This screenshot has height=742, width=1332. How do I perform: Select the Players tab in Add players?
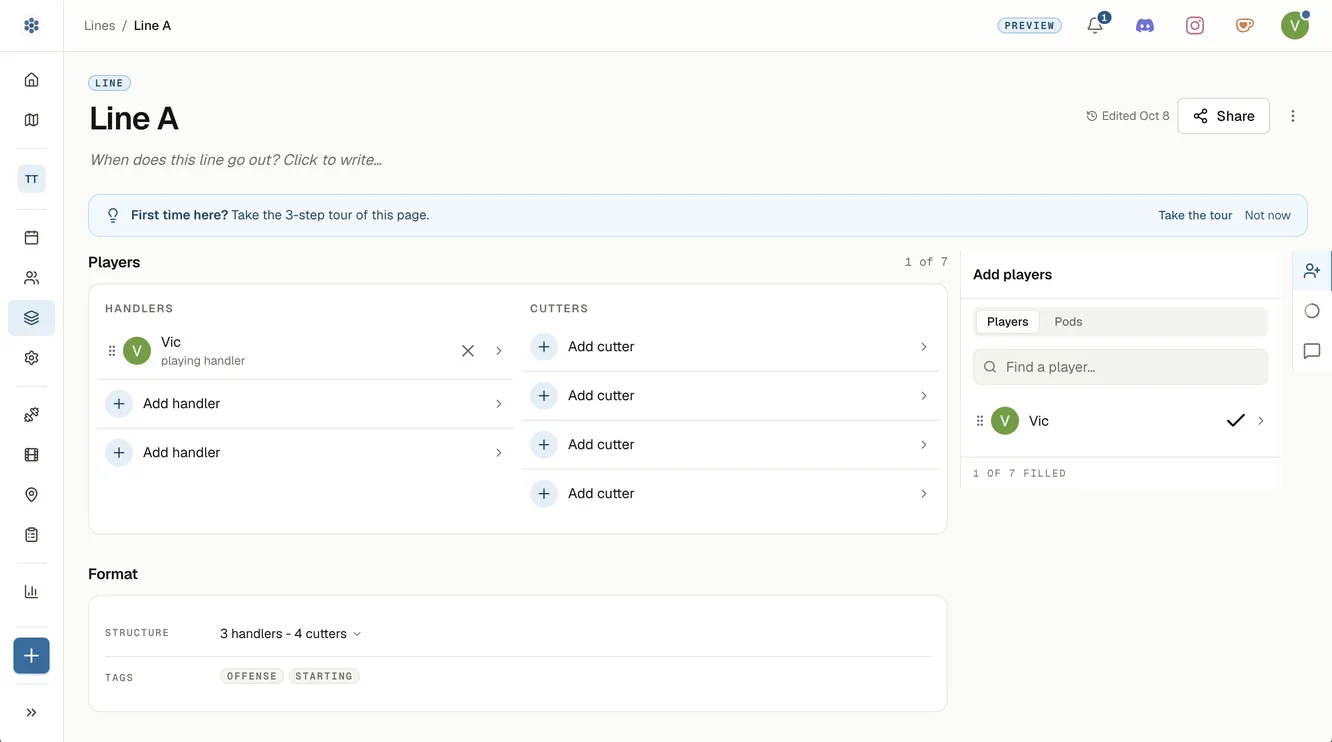point(1007,322)
